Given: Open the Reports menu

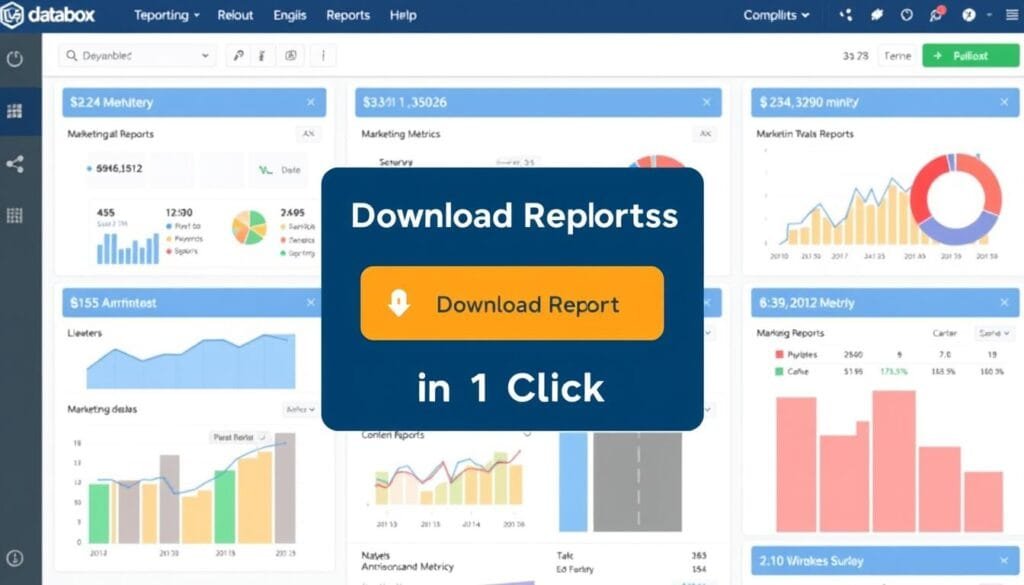Looking at the screenshot, I should [347, 16].
